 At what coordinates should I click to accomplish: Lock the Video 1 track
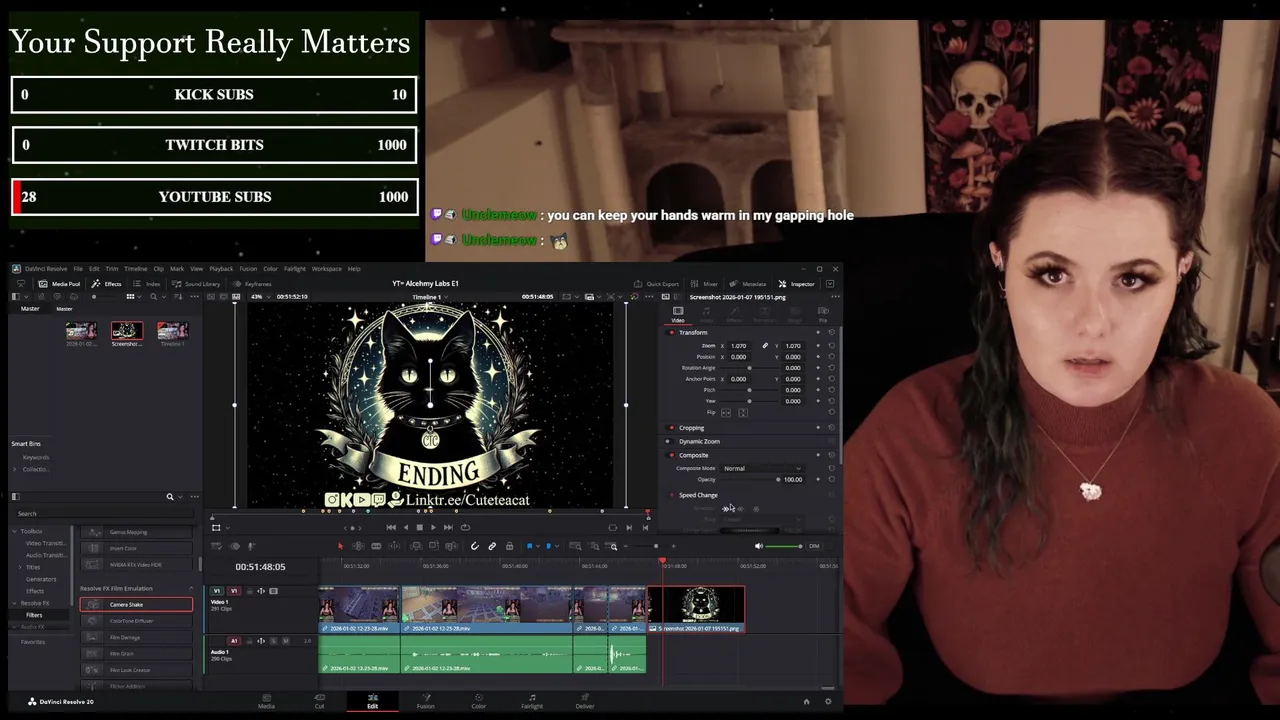pos(250,591)
